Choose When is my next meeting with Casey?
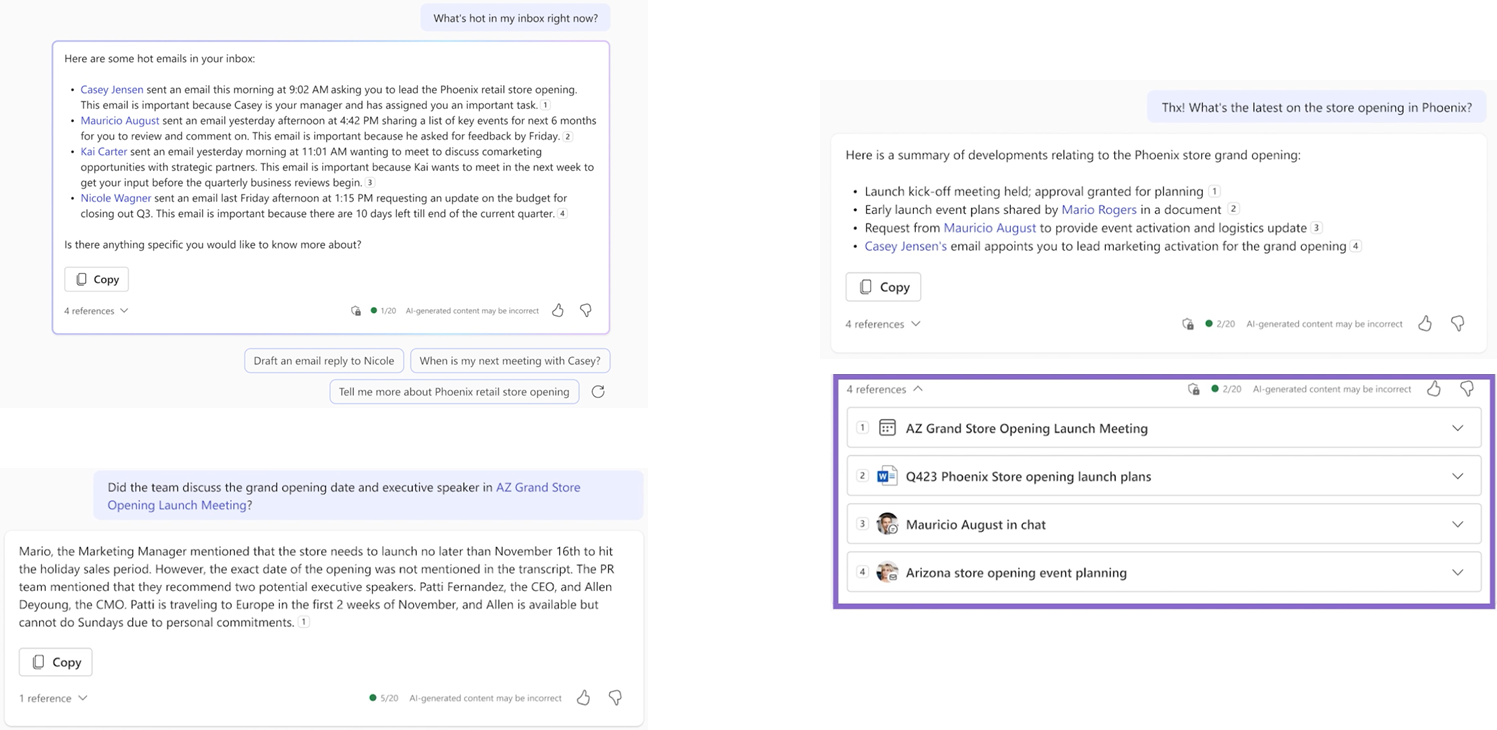 click(510, 361)
